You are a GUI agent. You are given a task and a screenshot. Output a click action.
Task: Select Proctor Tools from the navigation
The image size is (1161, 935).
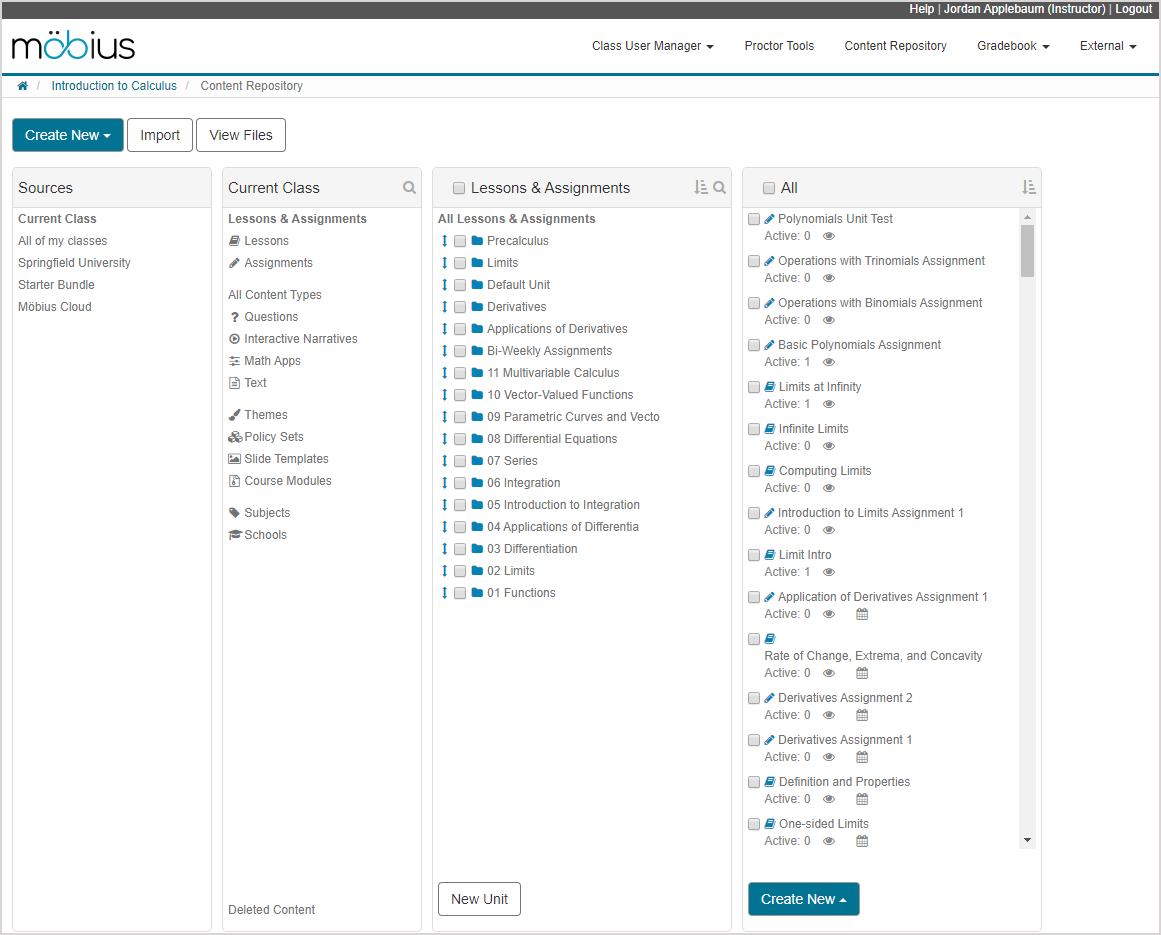coord(779,45)
